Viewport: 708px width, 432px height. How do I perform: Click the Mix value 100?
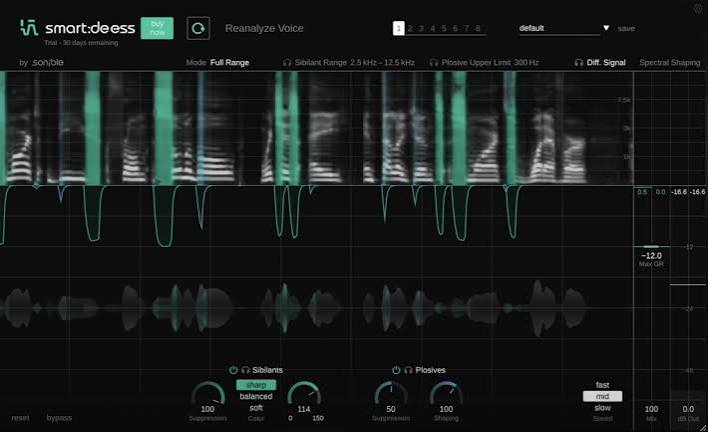651,409
